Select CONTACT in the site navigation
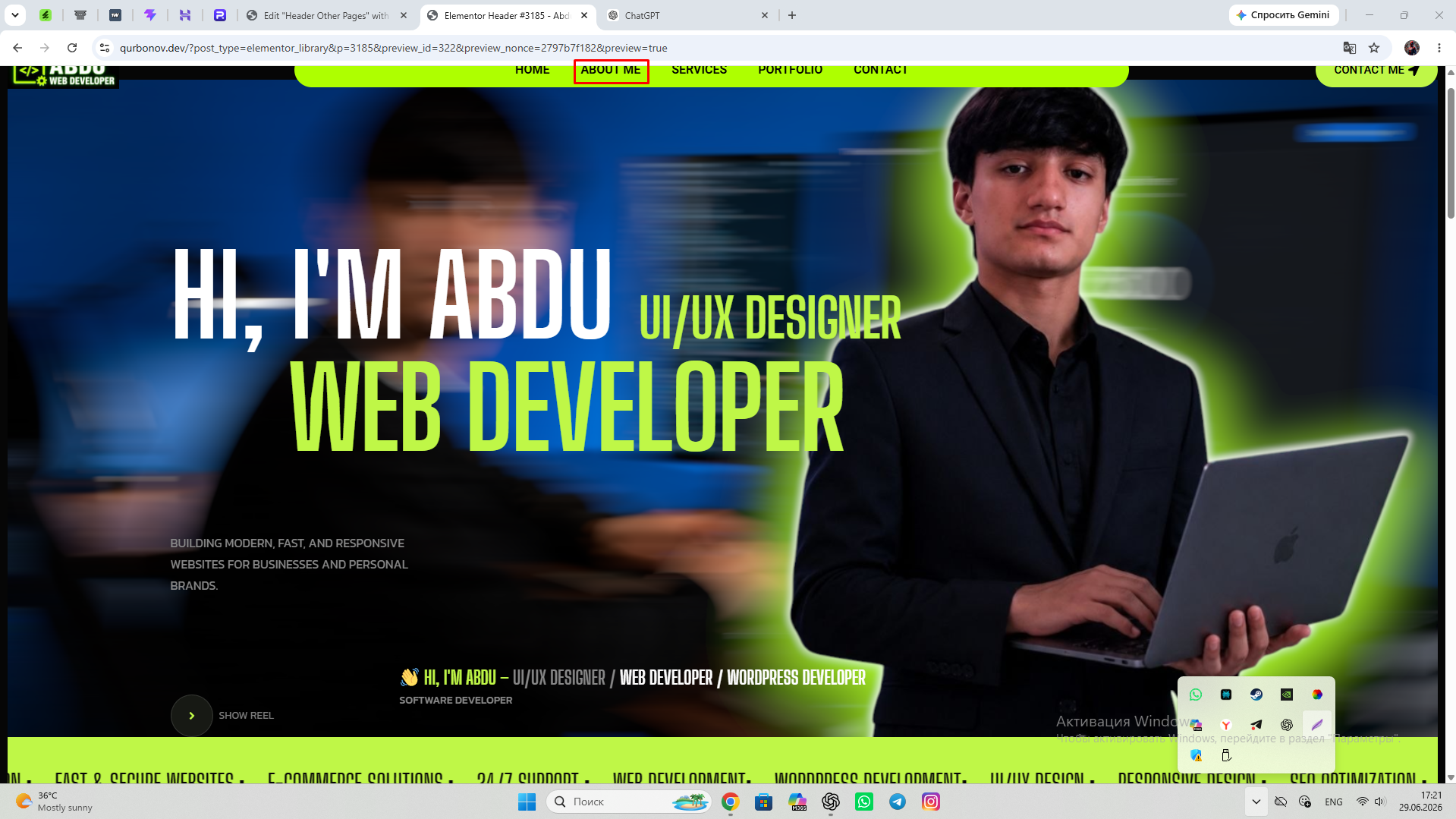Image resolution: width=1456 pixels, height=819 pixels. click(x=880, y=70)
